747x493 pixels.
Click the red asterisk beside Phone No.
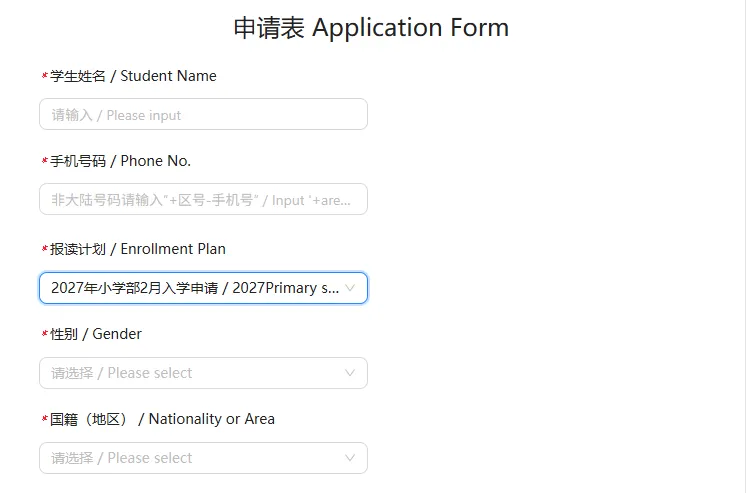[45, 161]
